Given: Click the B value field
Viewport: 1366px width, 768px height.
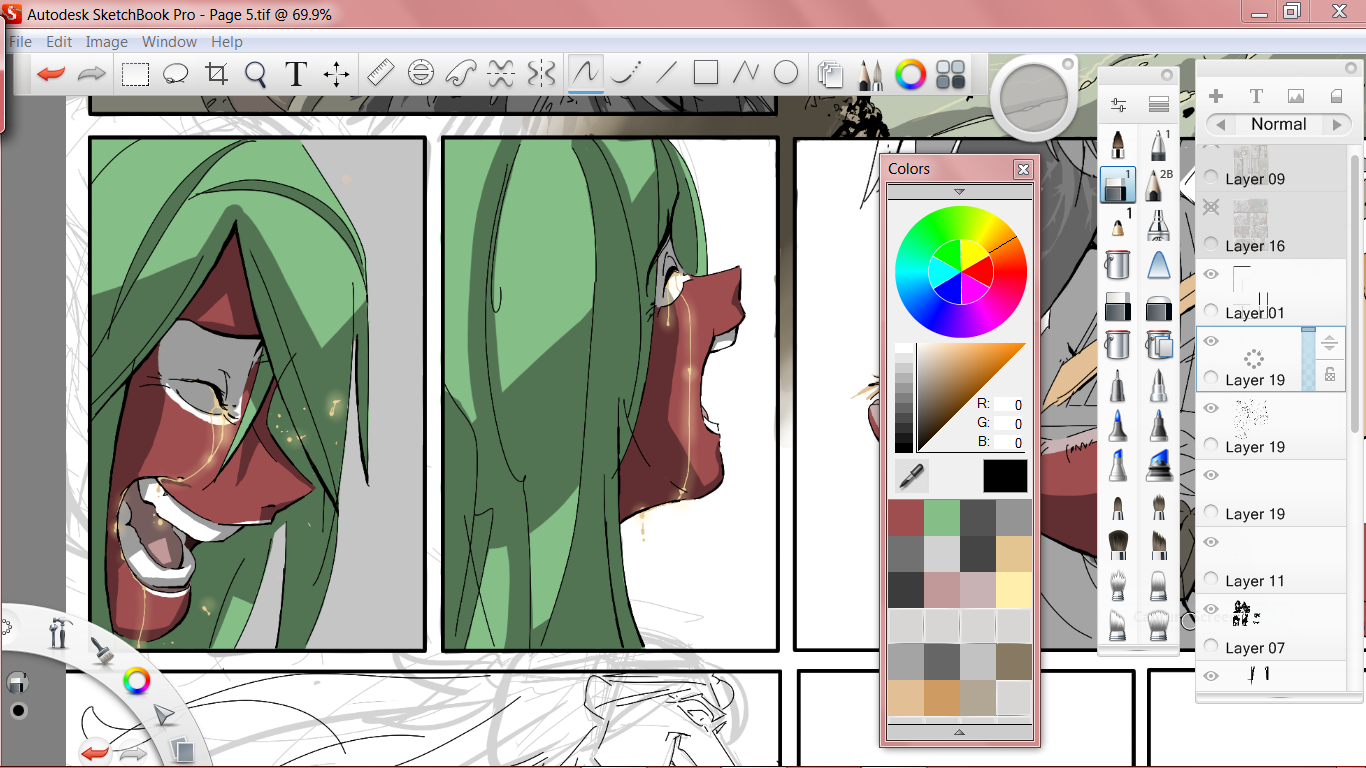Looking at the screenshot, I should click(1008, 442).
